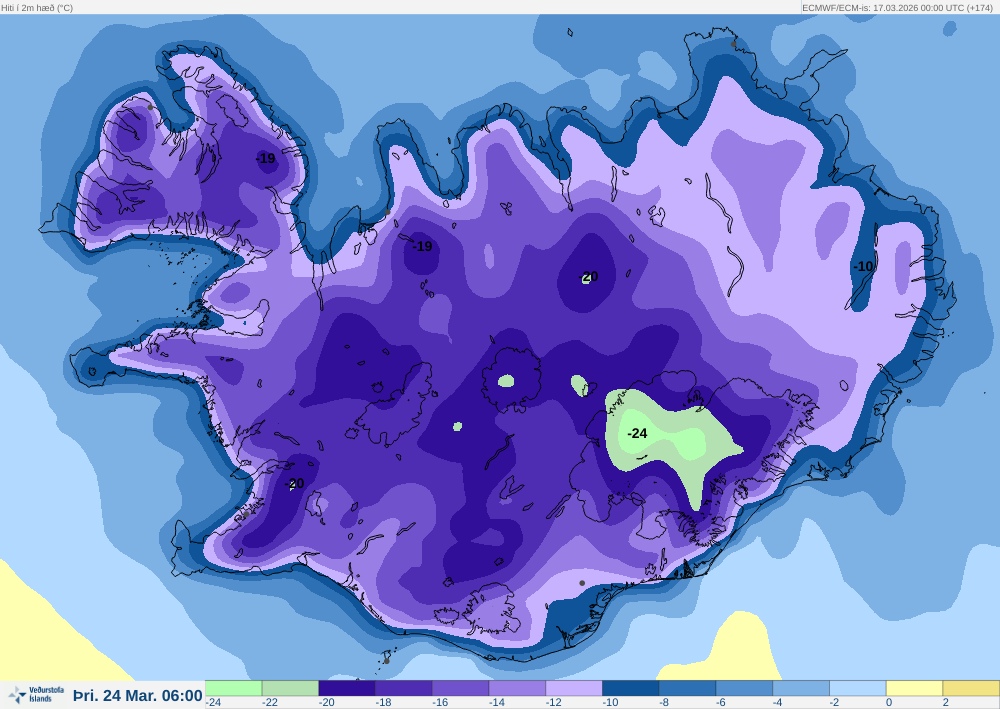This screenshot has width=1000, height=709.
Task: Select the -10 to -8 dark blue legend swatch
Action: click(631, 688)
